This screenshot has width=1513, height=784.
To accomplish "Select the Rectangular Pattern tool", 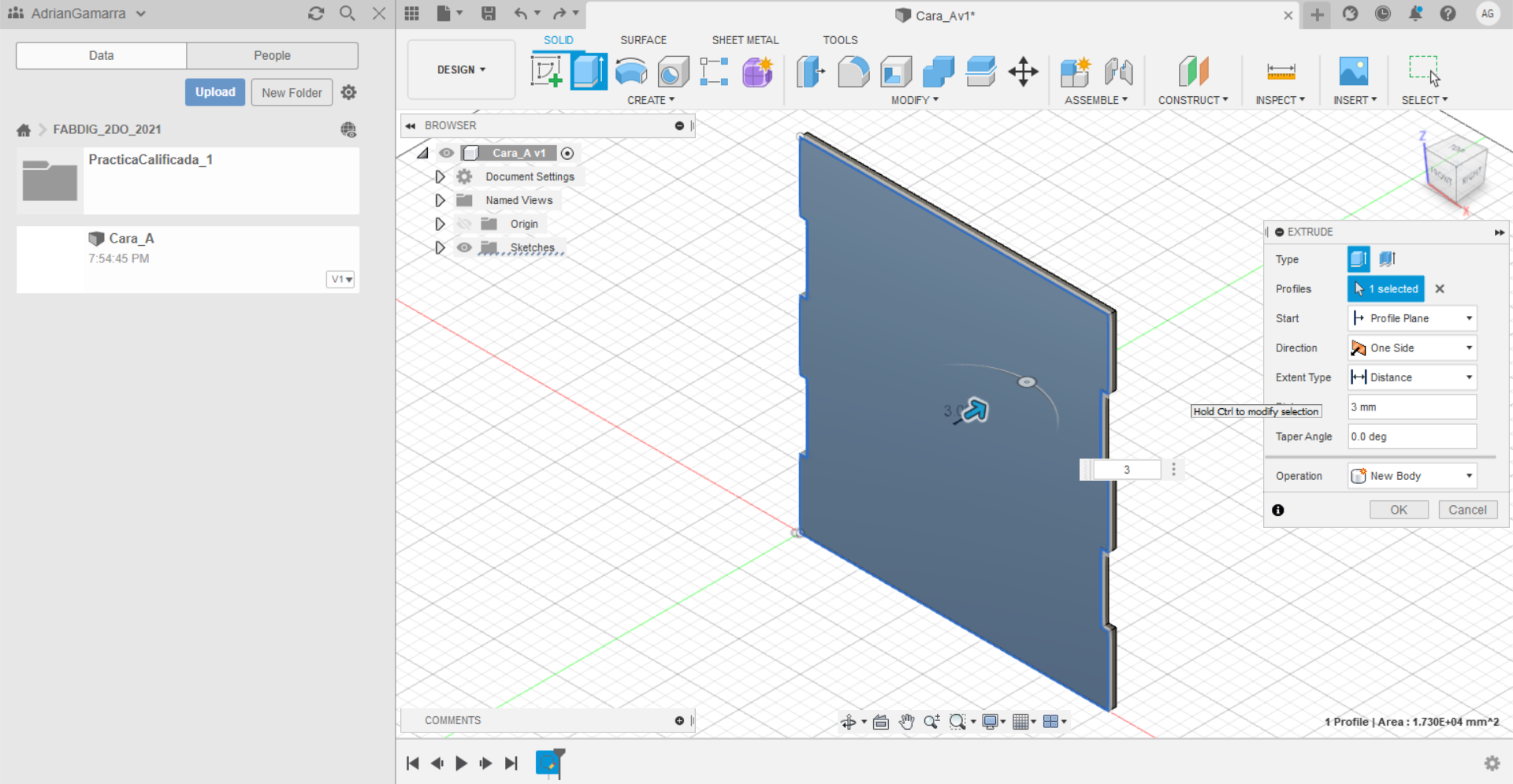I will (714, 72).
